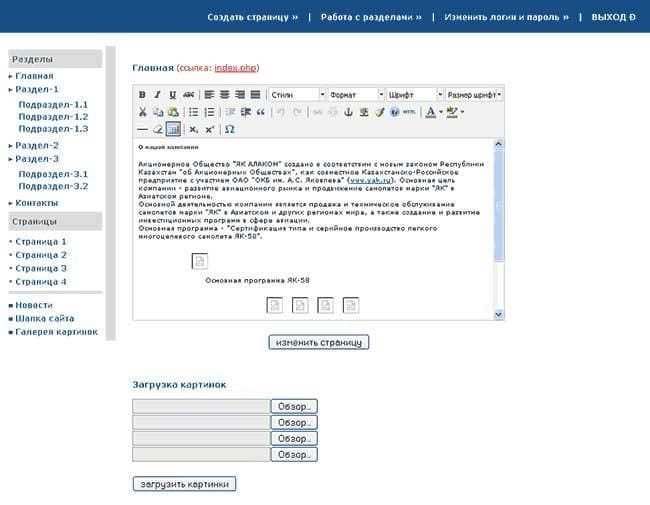650x505 pixels.
Task: Open Изменить логин и пароль
Action: [507, 17]
